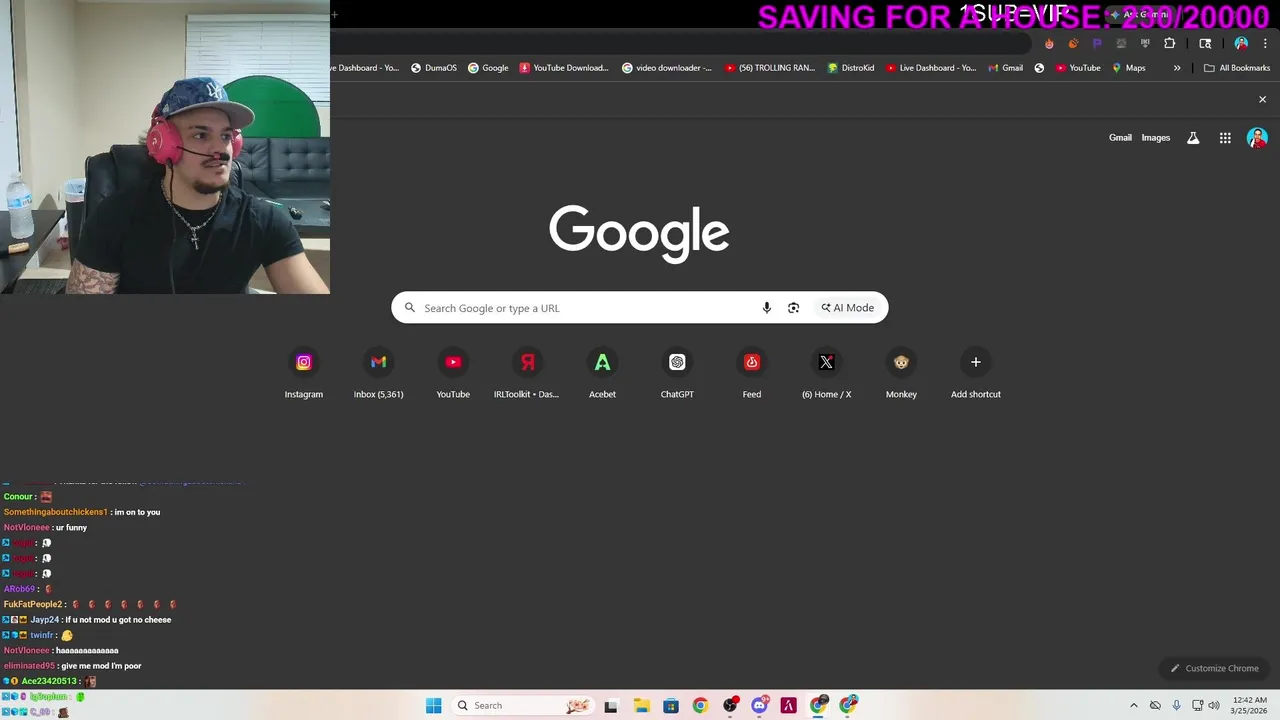Click the Customize Chrome button
1280x720 pixels.
pyautogui.click(x=1215, y=668)
